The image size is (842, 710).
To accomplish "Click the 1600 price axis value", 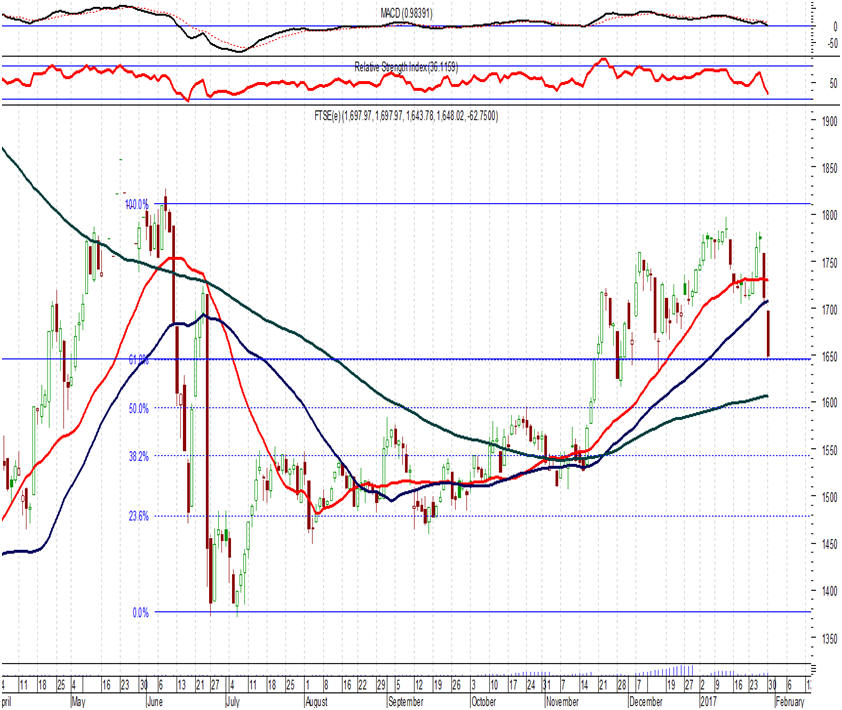I will (x=829, y=403).
